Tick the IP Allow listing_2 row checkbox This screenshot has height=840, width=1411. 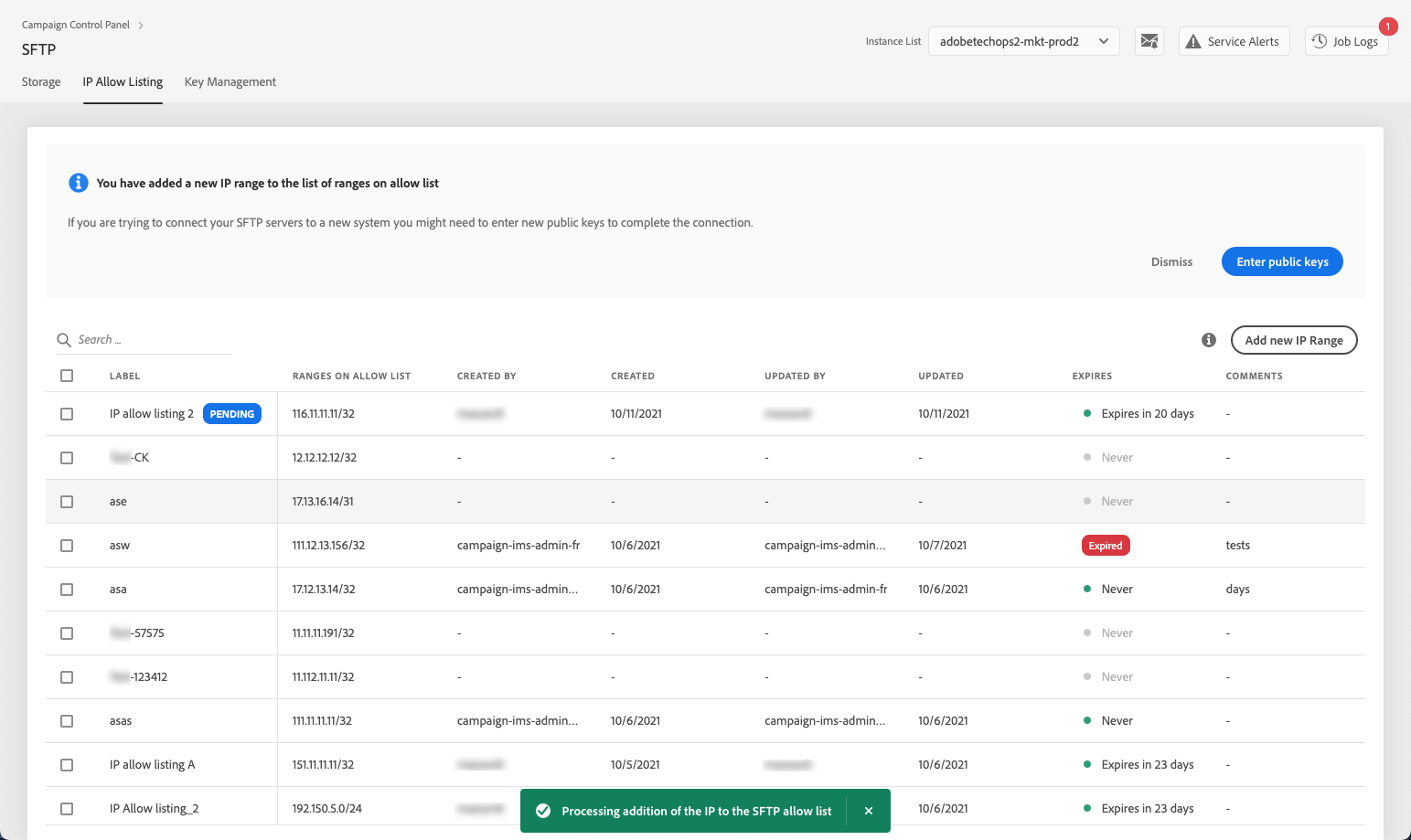67,809
